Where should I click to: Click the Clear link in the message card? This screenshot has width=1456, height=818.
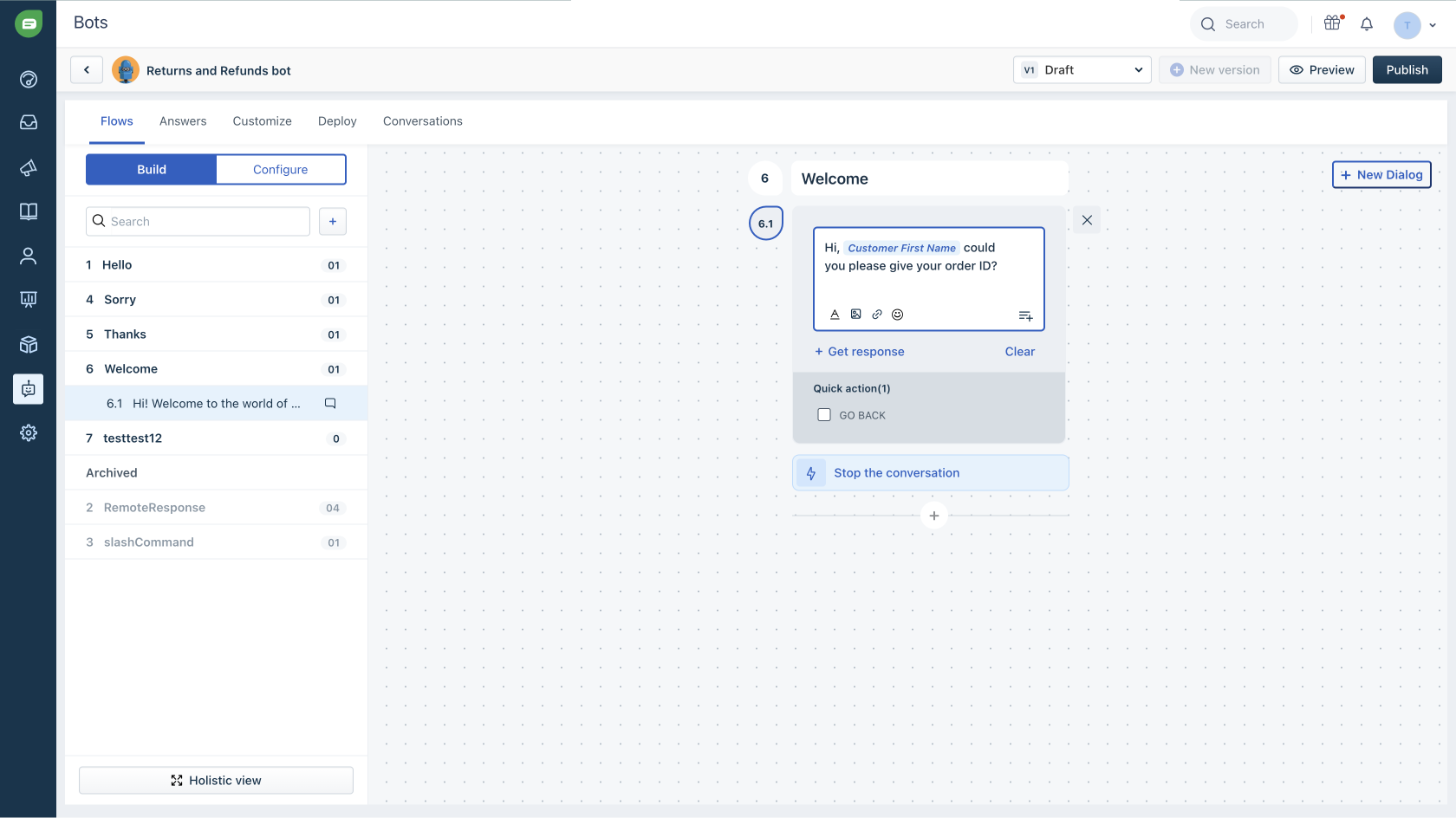(x=1019, y=352)
